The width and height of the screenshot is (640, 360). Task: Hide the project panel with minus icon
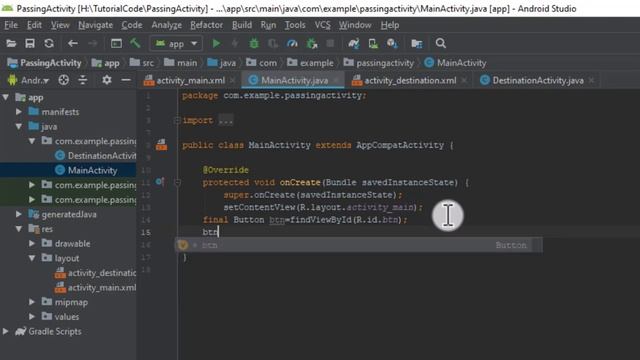126,80
